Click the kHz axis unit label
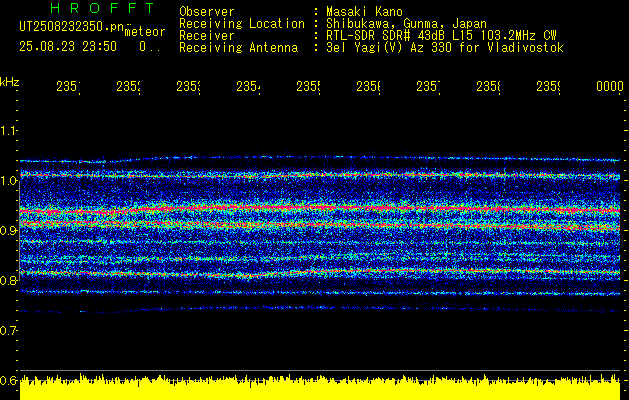The image size is (629, 400). coord(9,82)
